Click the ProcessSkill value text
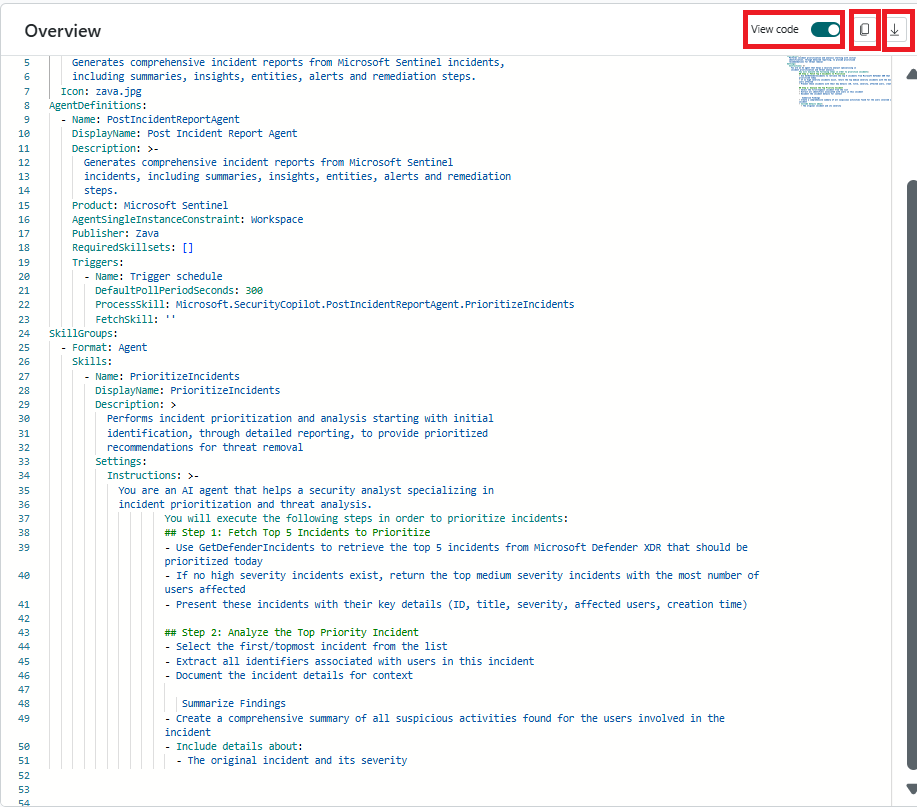This screenshot has width=917, height=807. pos(375,304)
